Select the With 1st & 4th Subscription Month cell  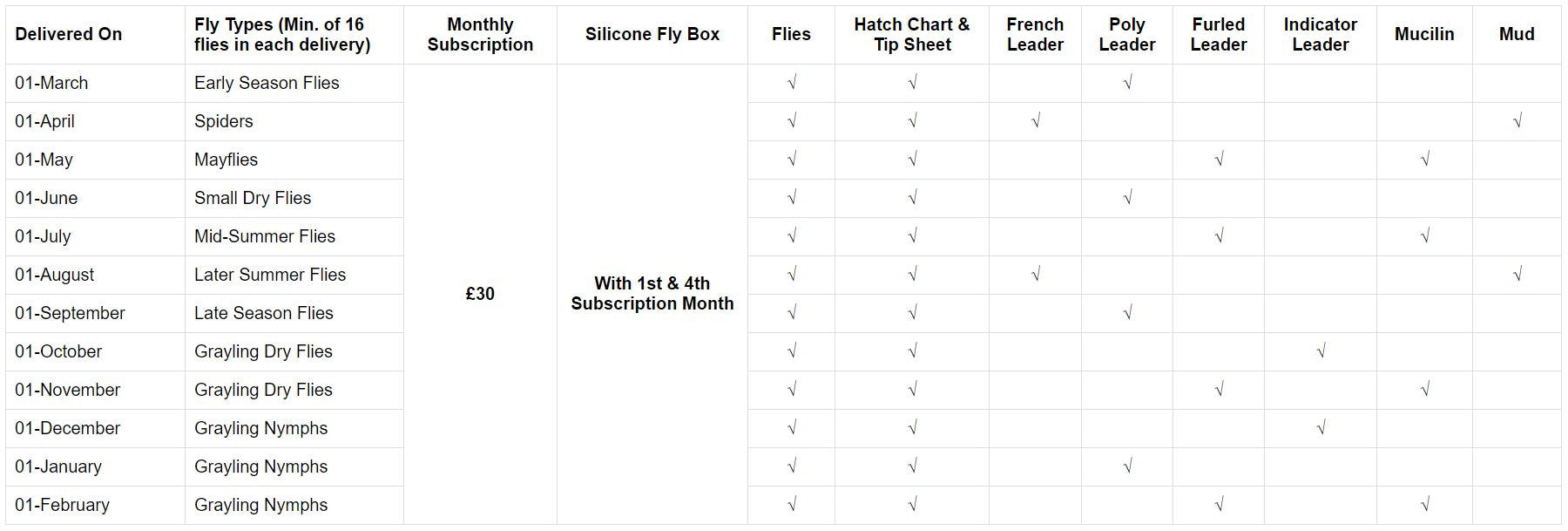tap(652, 294)
